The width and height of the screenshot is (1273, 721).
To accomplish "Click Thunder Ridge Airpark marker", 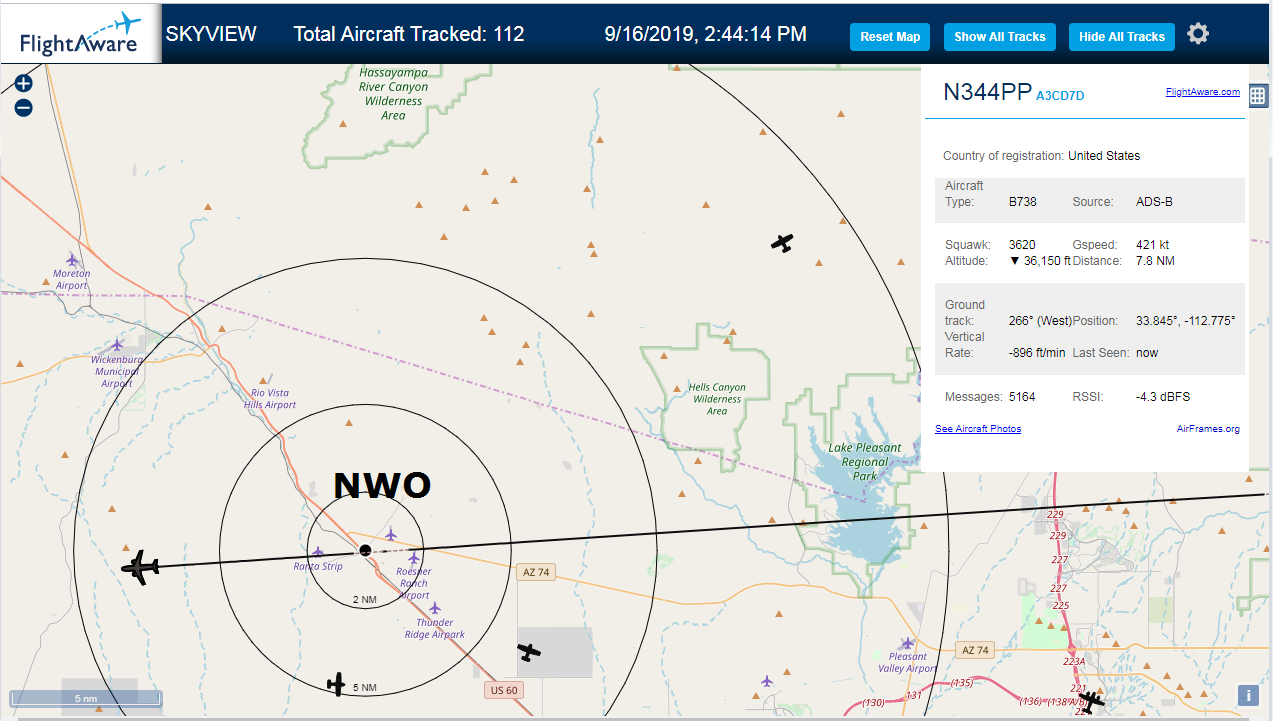I will click(x=434, y=608).
